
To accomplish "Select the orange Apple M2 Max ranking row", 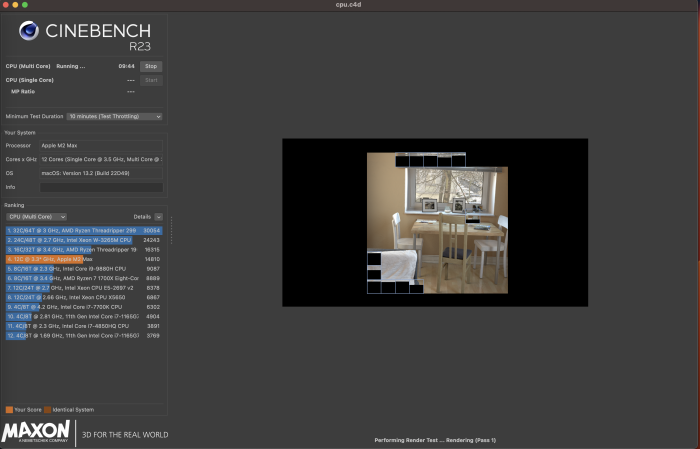I will [84, 259].
